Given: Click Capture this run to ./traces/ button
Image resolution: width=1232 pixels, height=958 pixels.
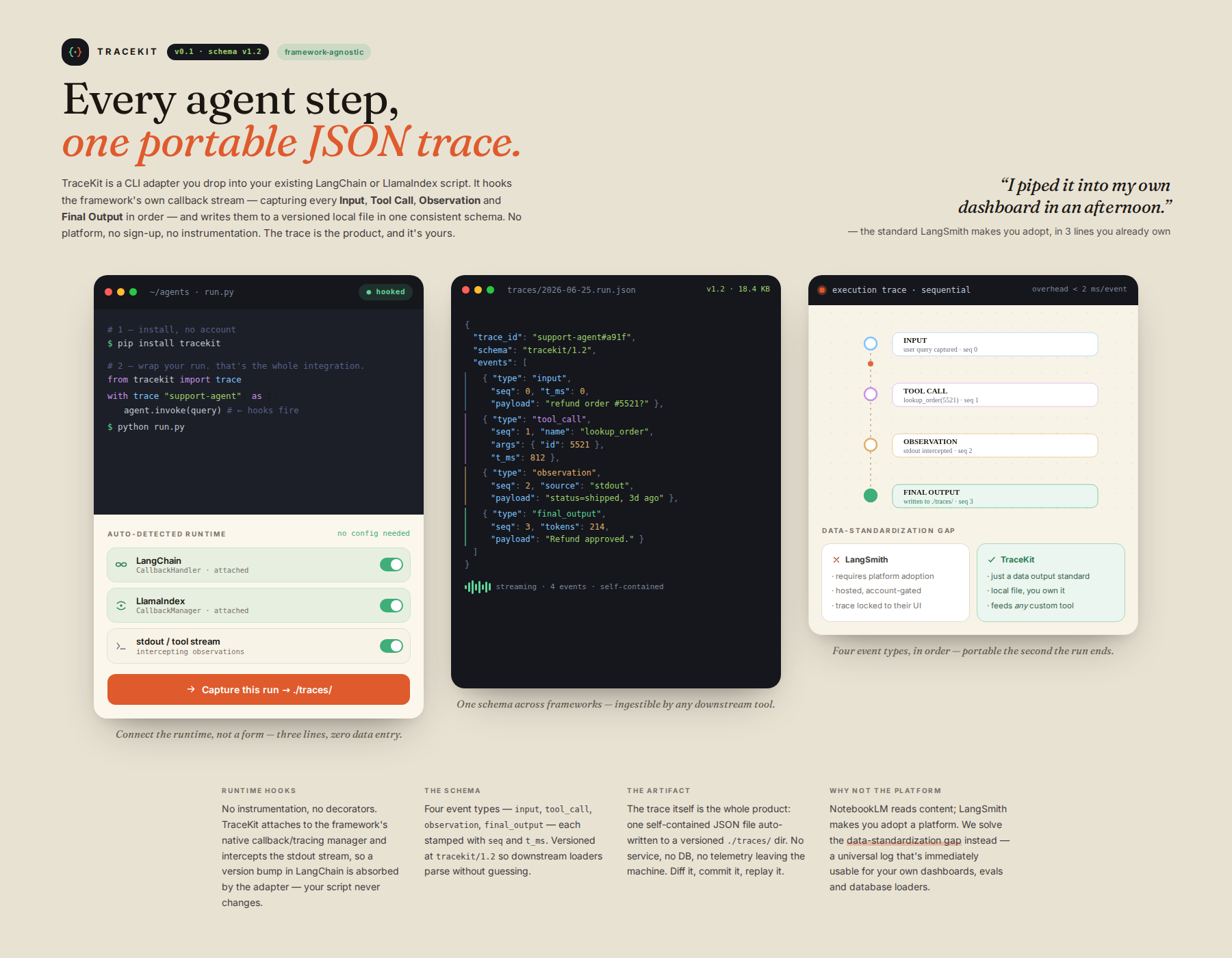Looking at the screenshot, I should [x=259, y=689].
